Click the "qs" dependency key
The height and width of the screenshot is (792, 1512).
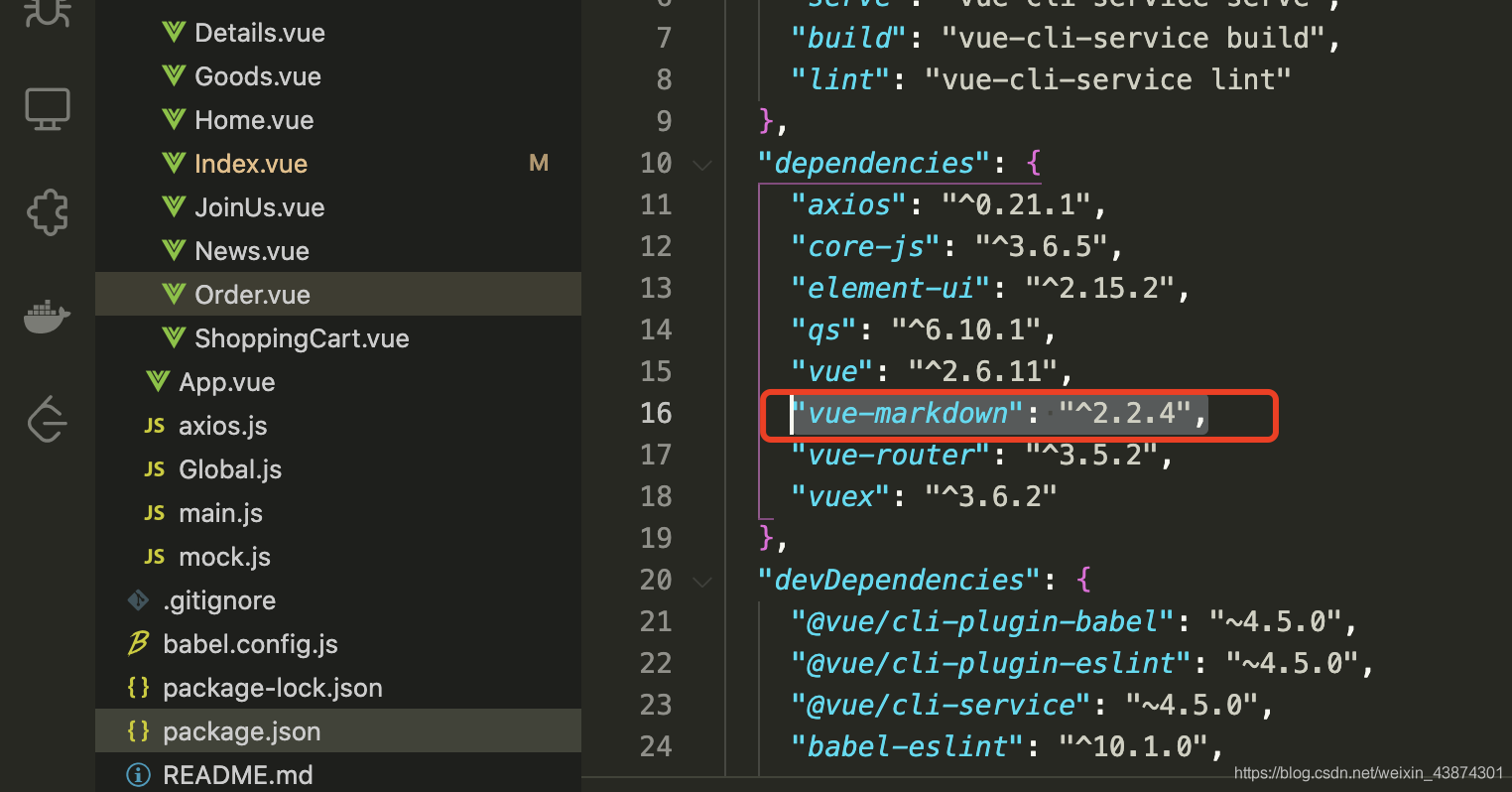pyautogui.click(x=824, y=330)
